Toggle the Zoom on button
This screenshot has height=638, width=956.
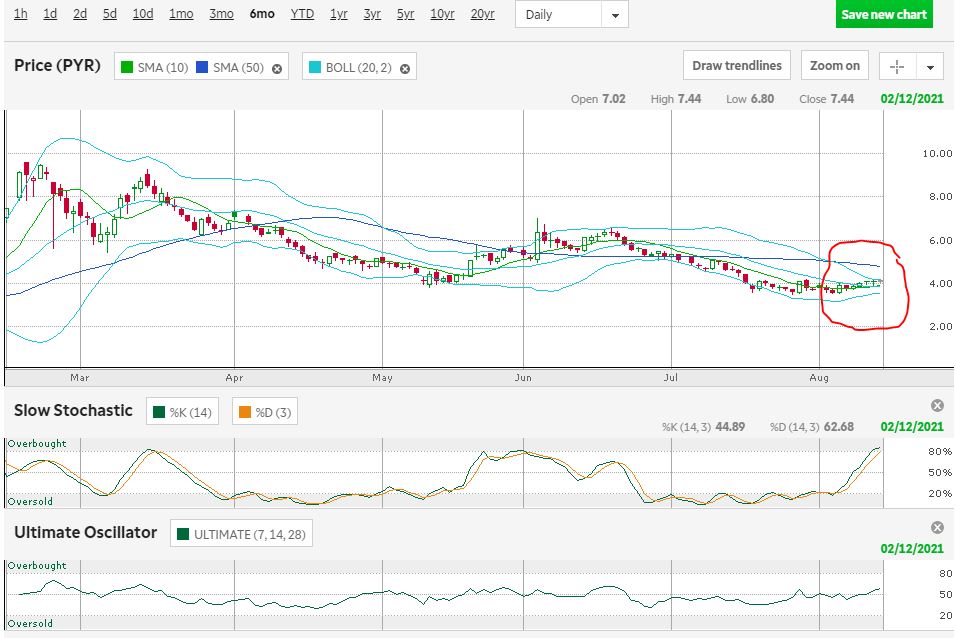coord(834,66)
